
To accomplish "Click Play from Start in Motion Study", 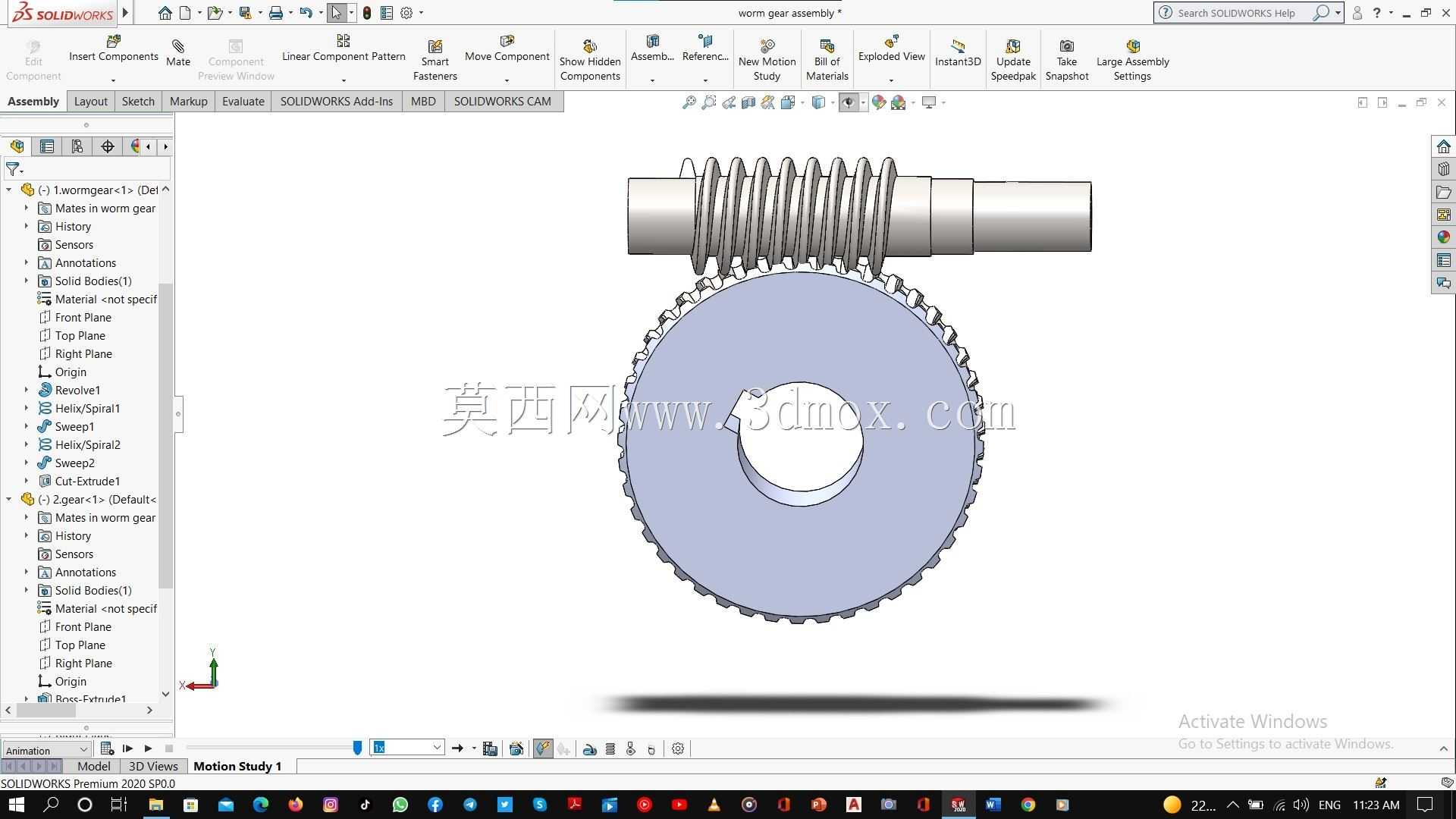I will (x=127, y=749).
